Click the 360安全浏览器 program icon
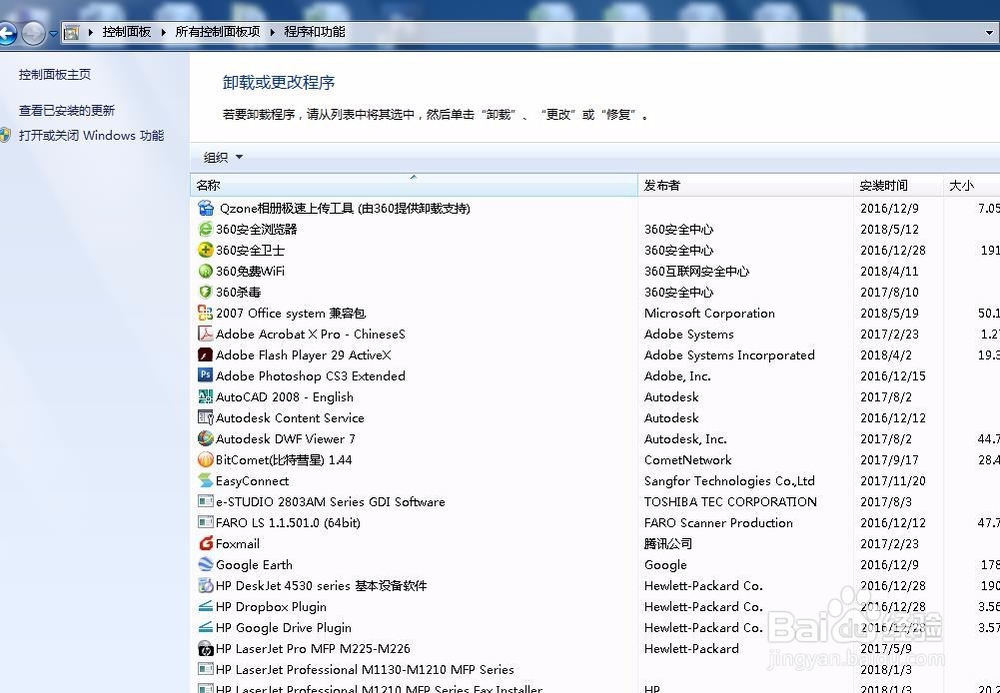 click(205, 229)
